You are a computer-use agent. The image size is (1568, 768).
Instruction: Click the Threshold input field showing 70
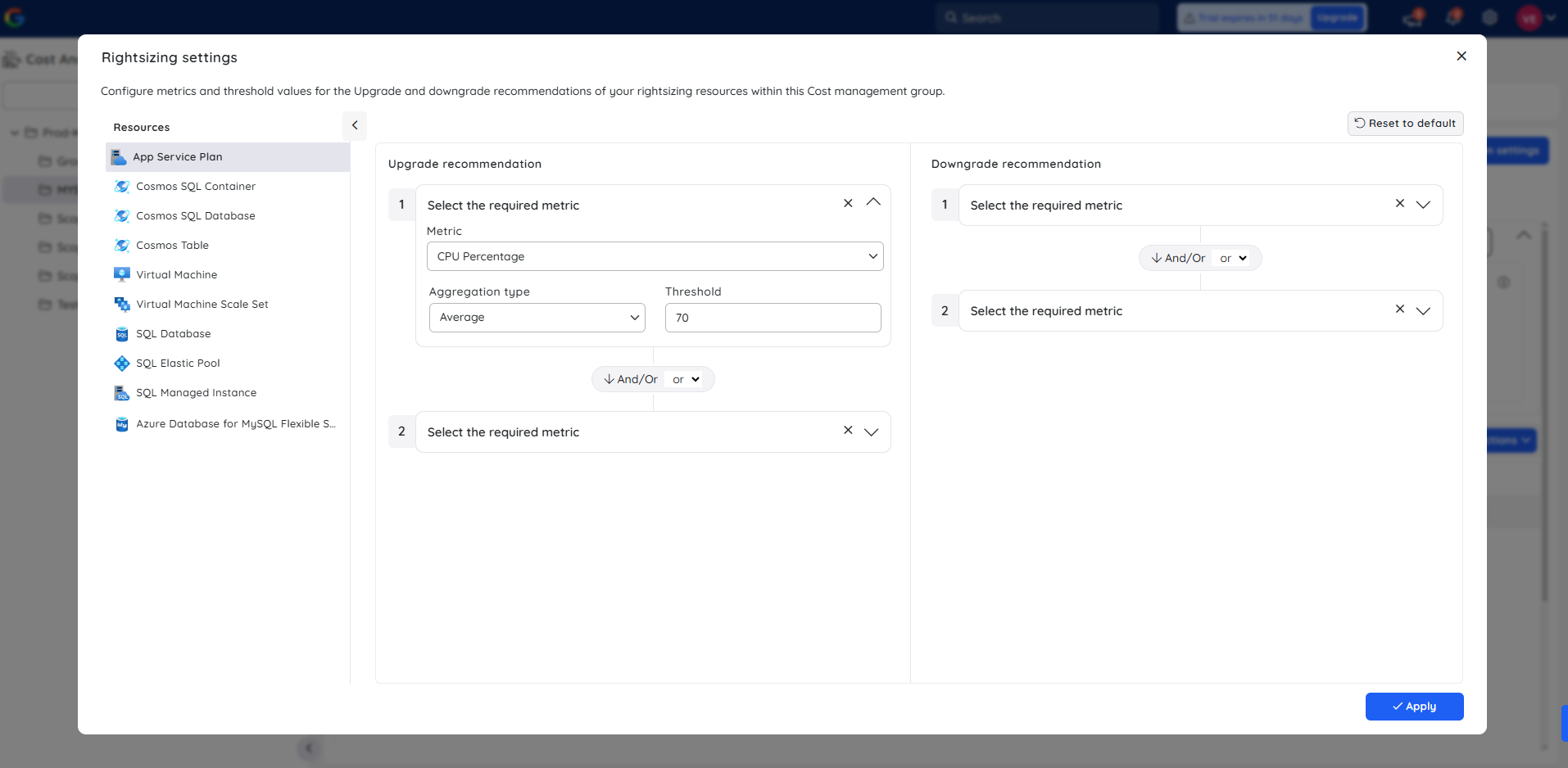pyautogui.click(x=773, y=318)
